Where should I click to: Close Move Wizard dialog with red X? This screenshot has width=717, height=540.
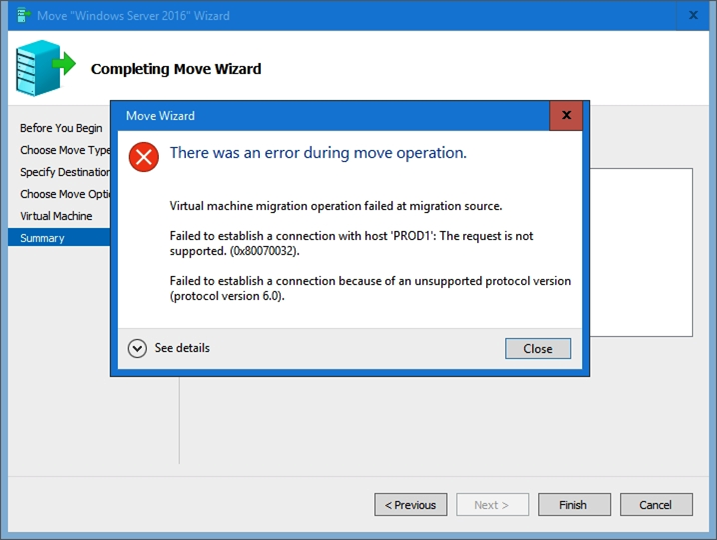(566, 115)
